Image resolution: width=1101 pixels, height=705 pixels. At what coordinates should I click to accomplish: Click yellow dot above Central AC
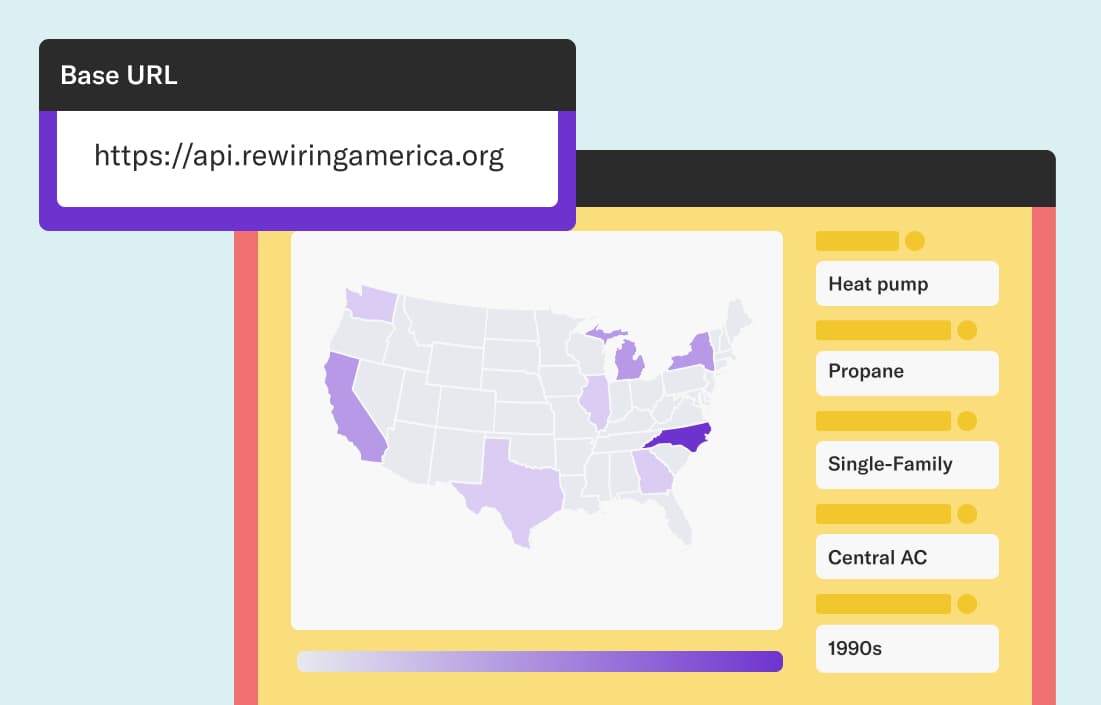967,514
